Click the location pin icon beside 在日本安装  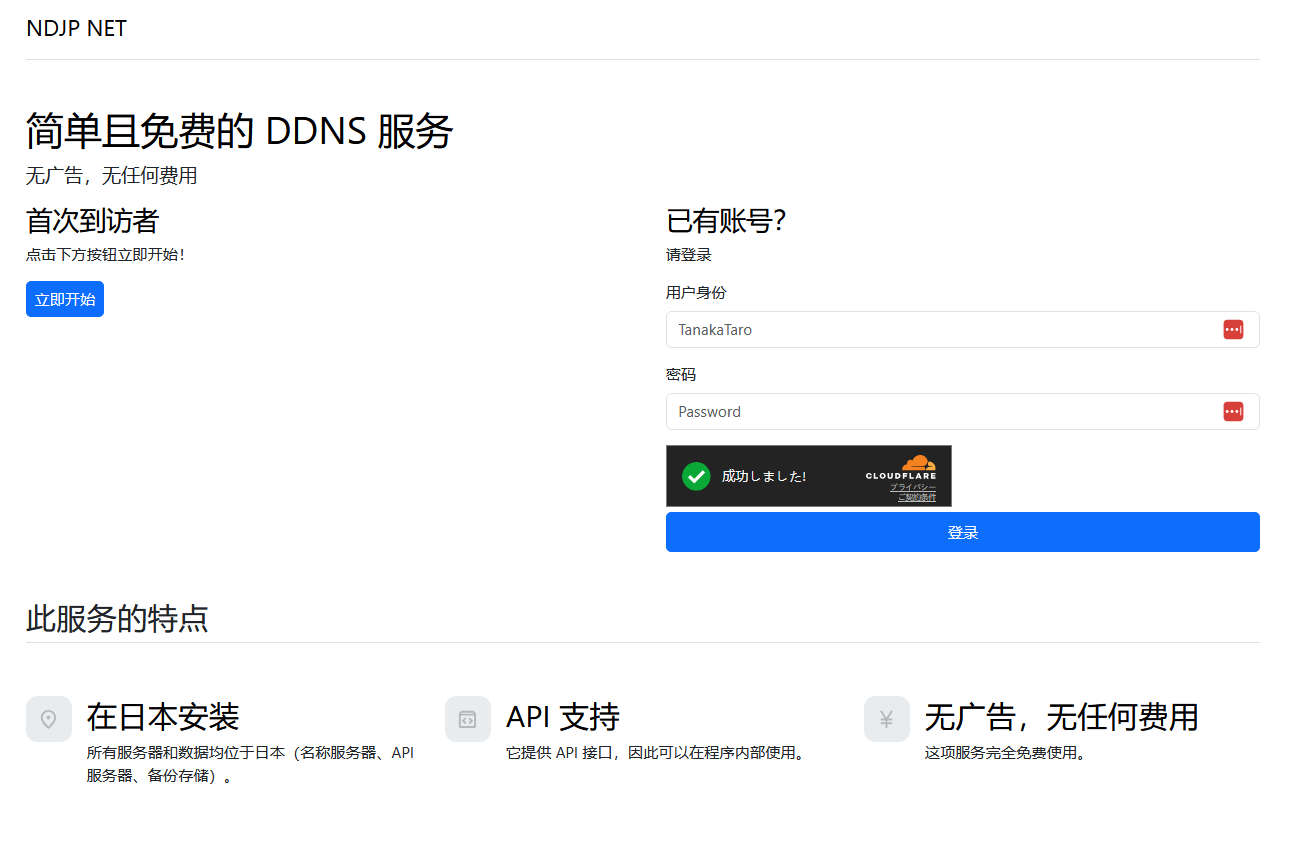[49, 719]
